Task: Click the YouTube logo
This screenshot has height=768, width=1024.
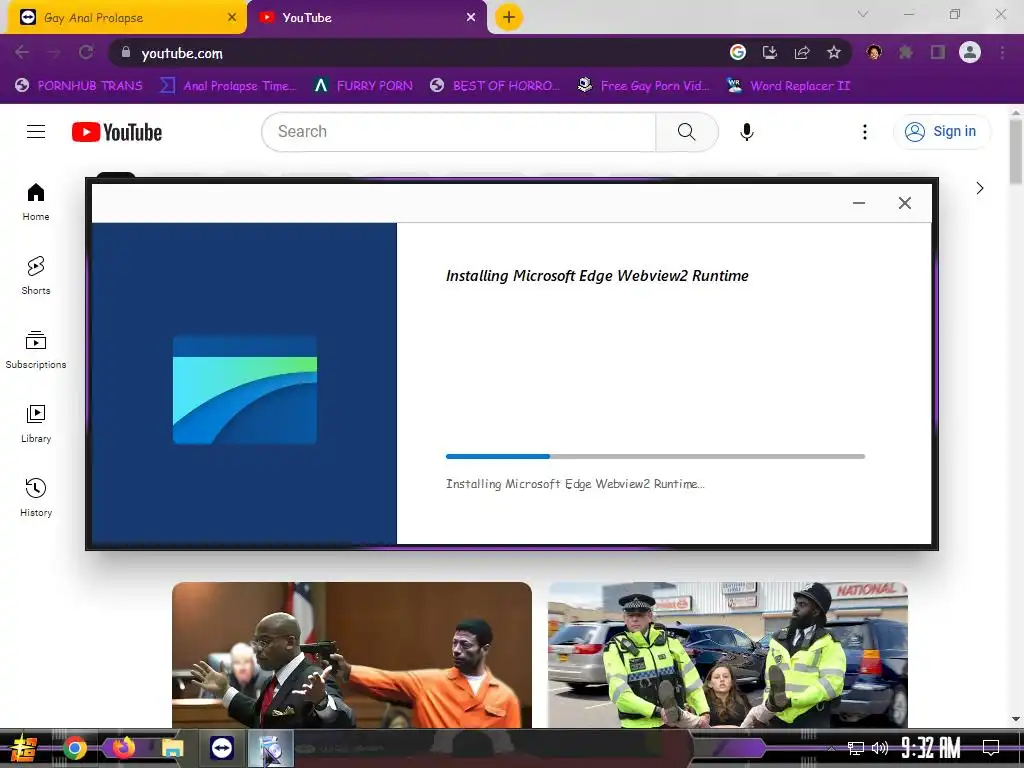Action: click(x=117, y=132)
